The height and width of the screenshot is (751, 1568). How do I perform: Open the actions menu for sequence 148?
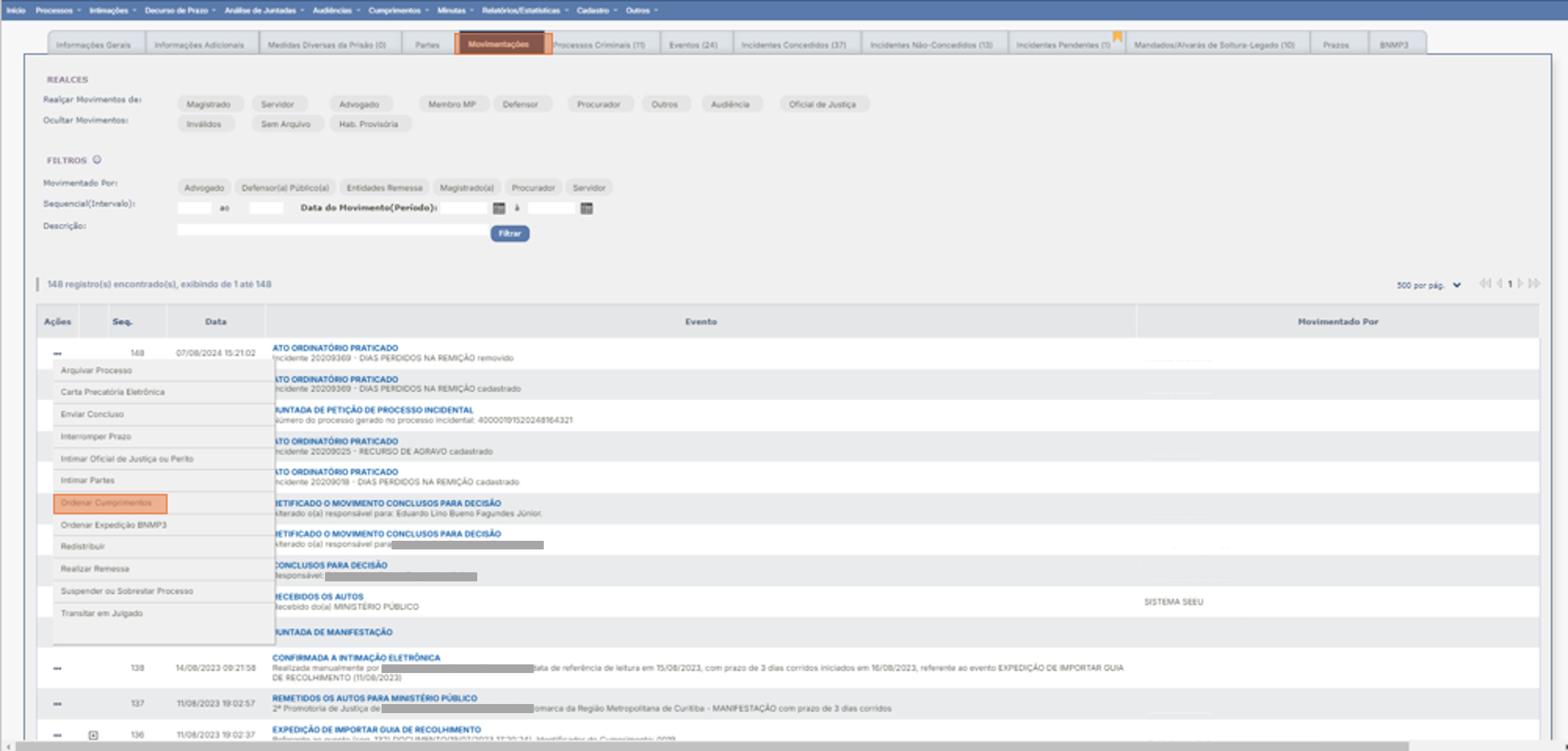(x=57, y=353)
